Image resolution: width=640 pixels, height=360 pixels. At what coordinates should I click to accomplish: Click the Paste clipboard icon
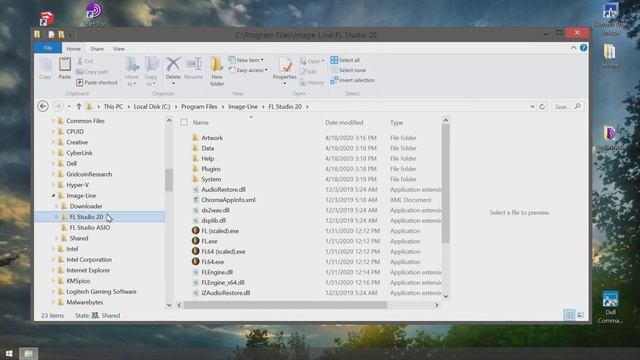(x=64, y=68)
